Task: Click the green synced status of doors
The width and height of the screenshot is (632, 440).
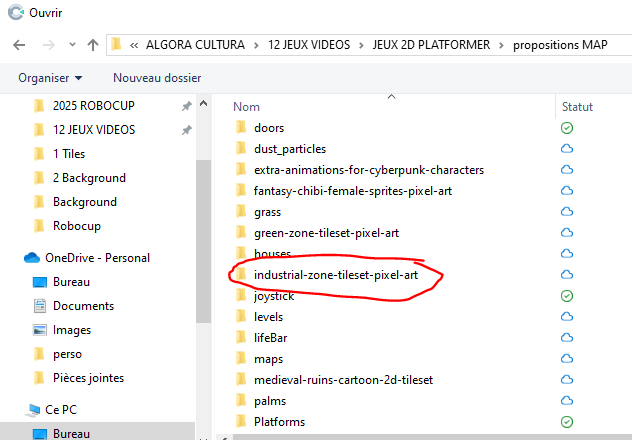Action: [x=567, y=128]
